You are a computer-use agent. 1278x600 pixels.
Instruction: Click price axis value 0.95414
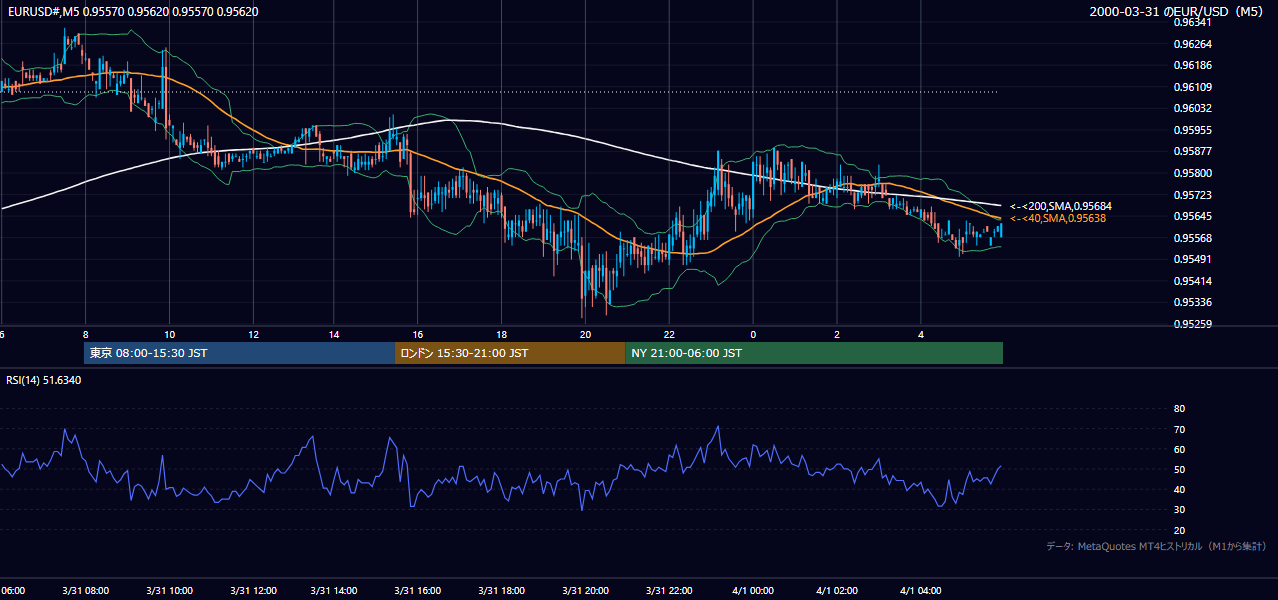coord(1192,281)
